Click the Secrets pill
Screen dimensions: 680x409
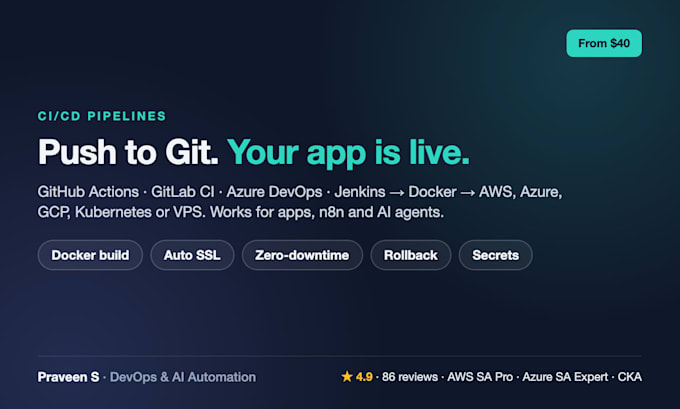point(495,255)
